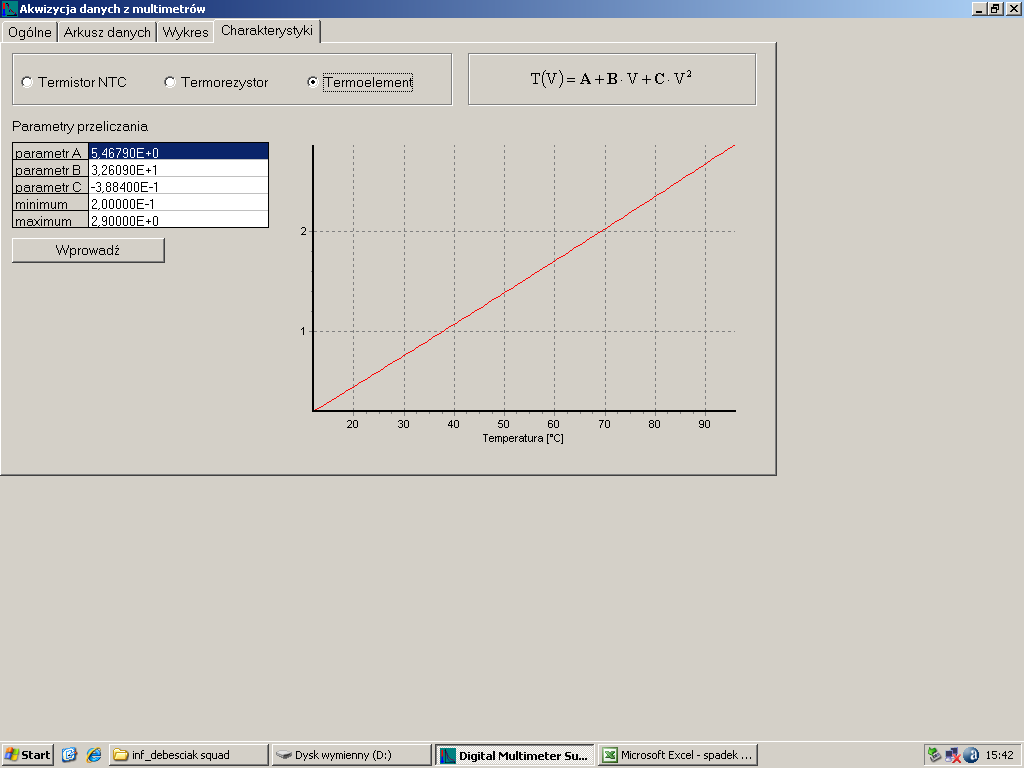The width and height of the screenshot is (1024, 768).
Task: Restore down the Akwizycja danych window
Action: click(995, 8)
